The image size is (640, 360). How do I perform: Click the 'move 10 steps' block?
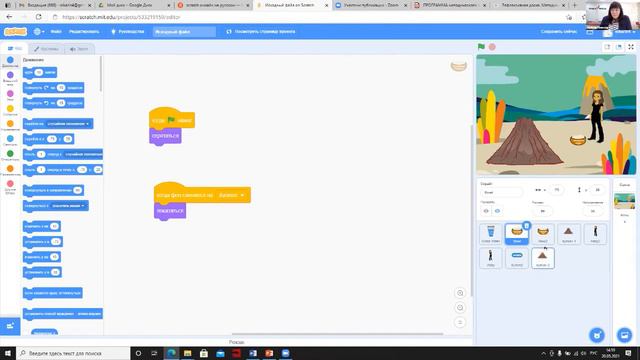40,72
